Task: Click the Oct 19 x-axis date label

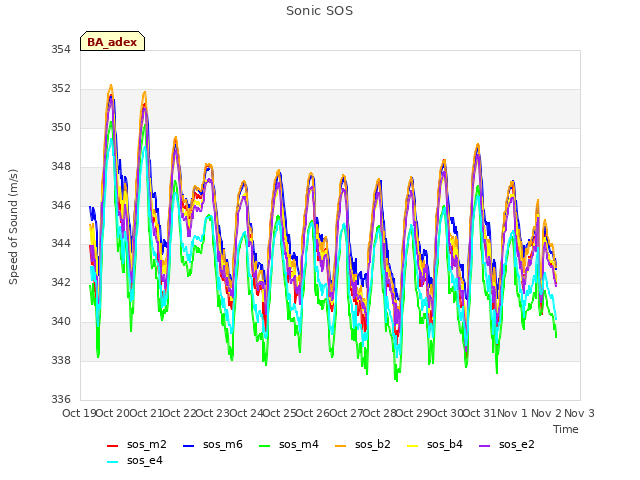Action: click(x=79, y=413)
